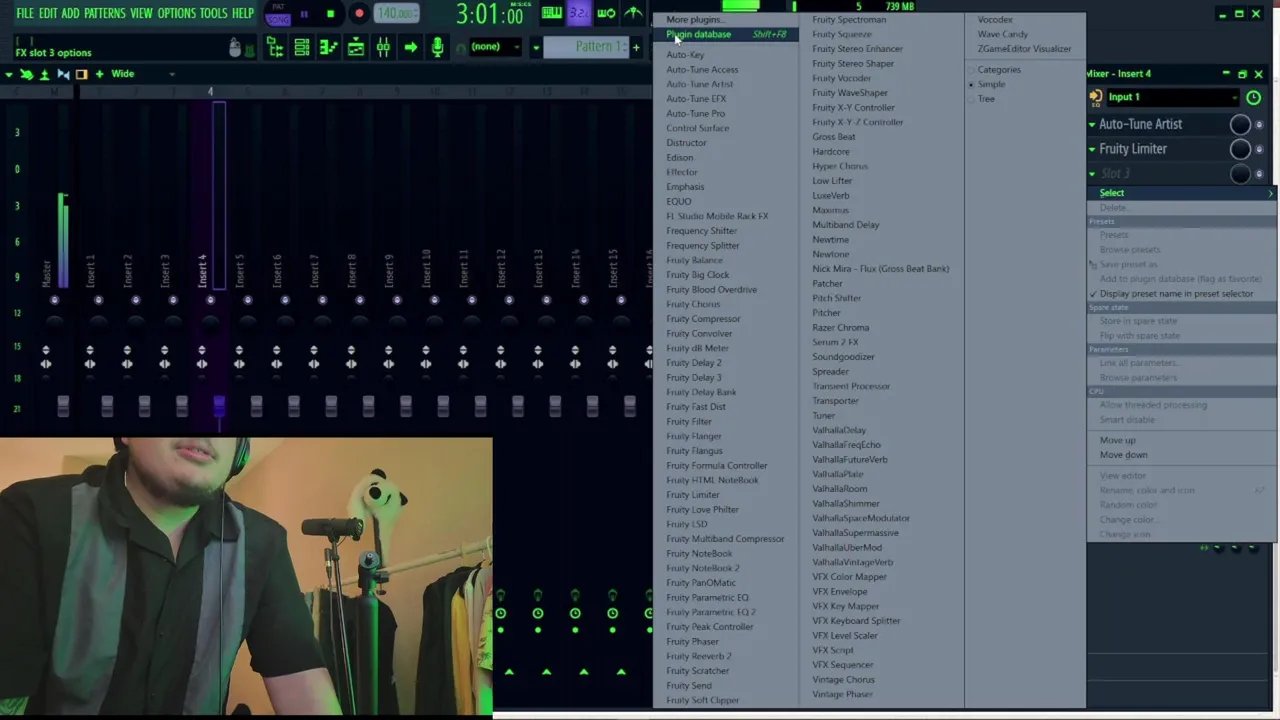
Task: Open the Wide mixer layout dropdown
Action: [143, 74]
